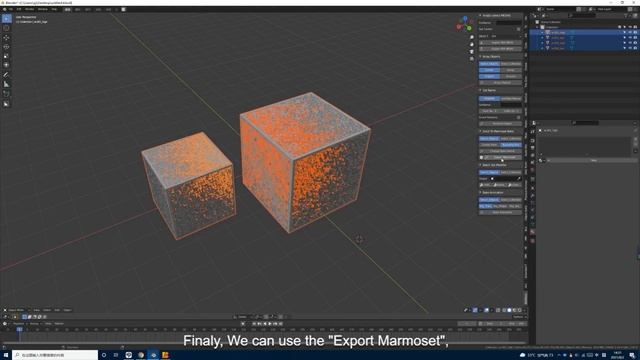Switch to solid viewport shading
Screen dimensions: 640x360
pos(509,310)
